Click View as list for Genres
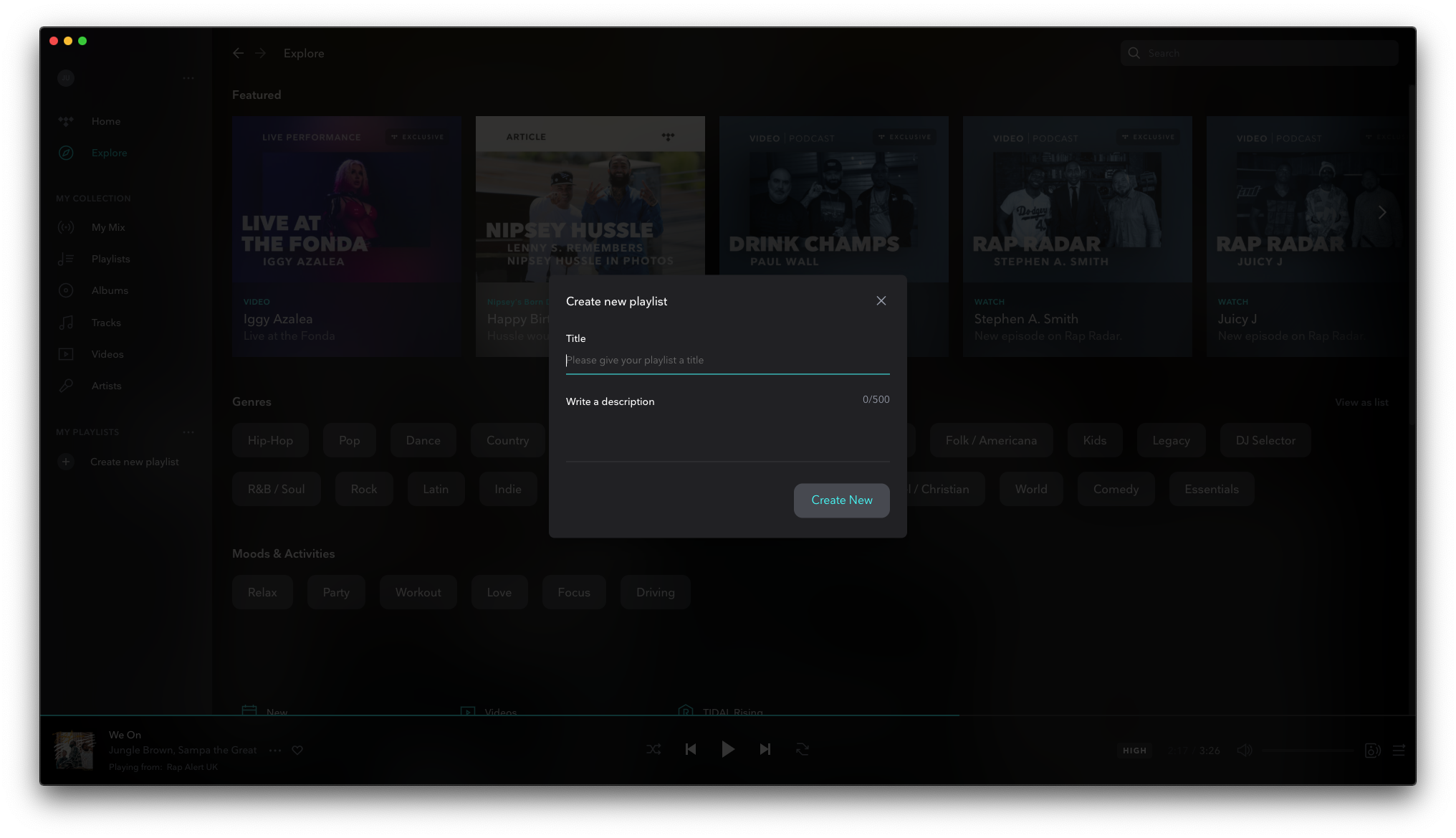Screen dimensions: 1456x838 coord(1361,403)
